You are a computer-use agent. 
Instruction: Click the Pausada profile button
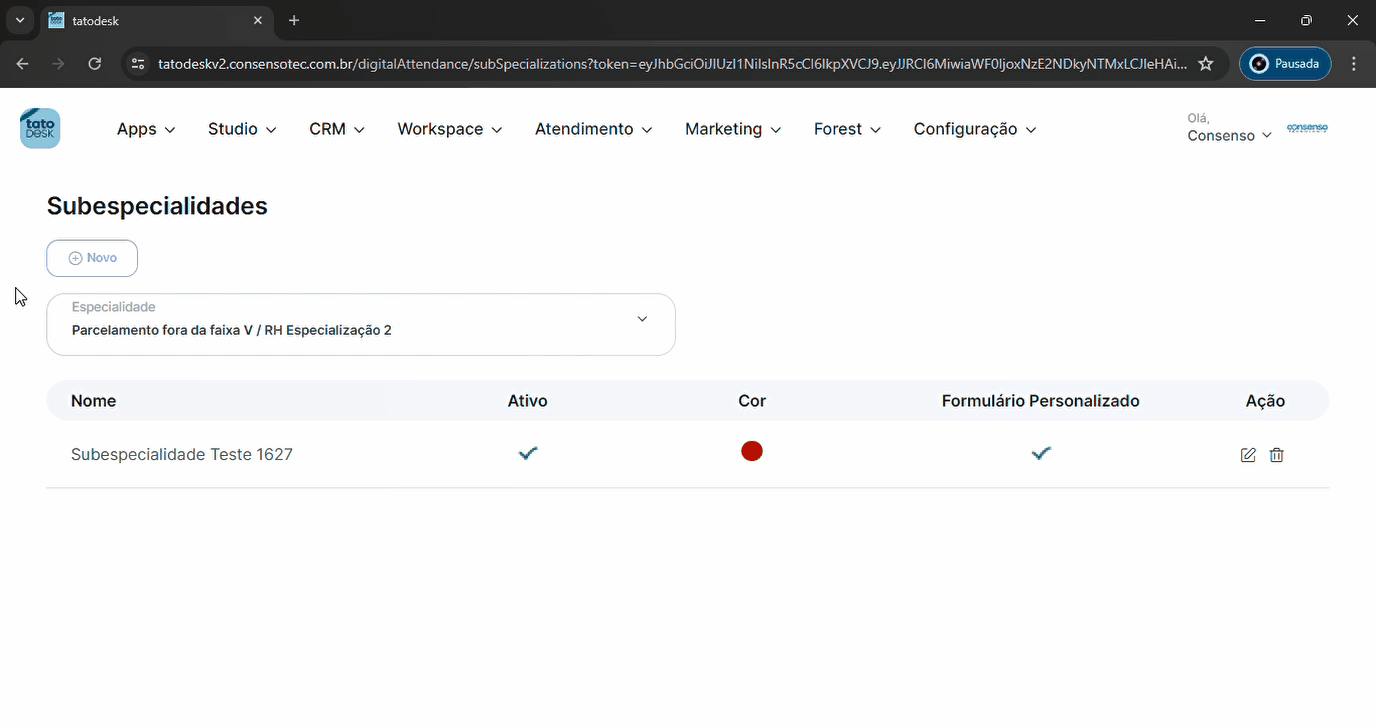(x=1285, y=64)
